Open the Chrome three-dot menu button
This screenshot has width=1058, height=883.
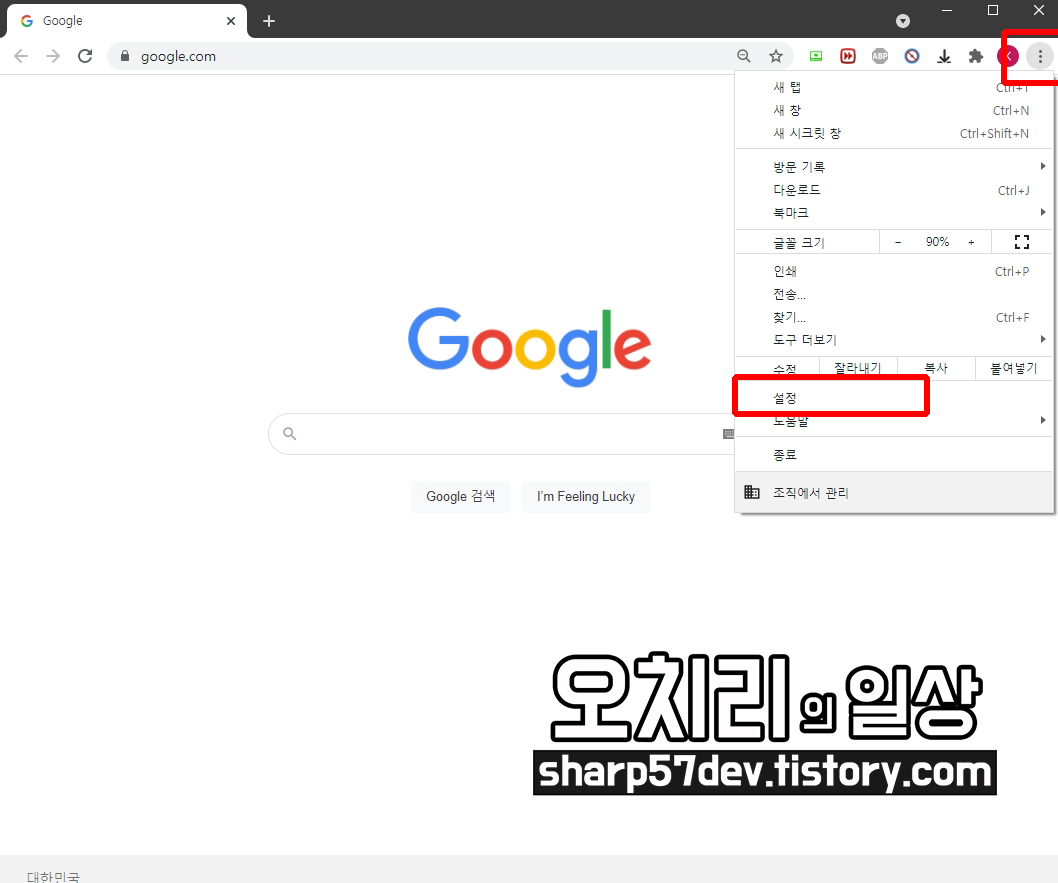coord(1040,56)
